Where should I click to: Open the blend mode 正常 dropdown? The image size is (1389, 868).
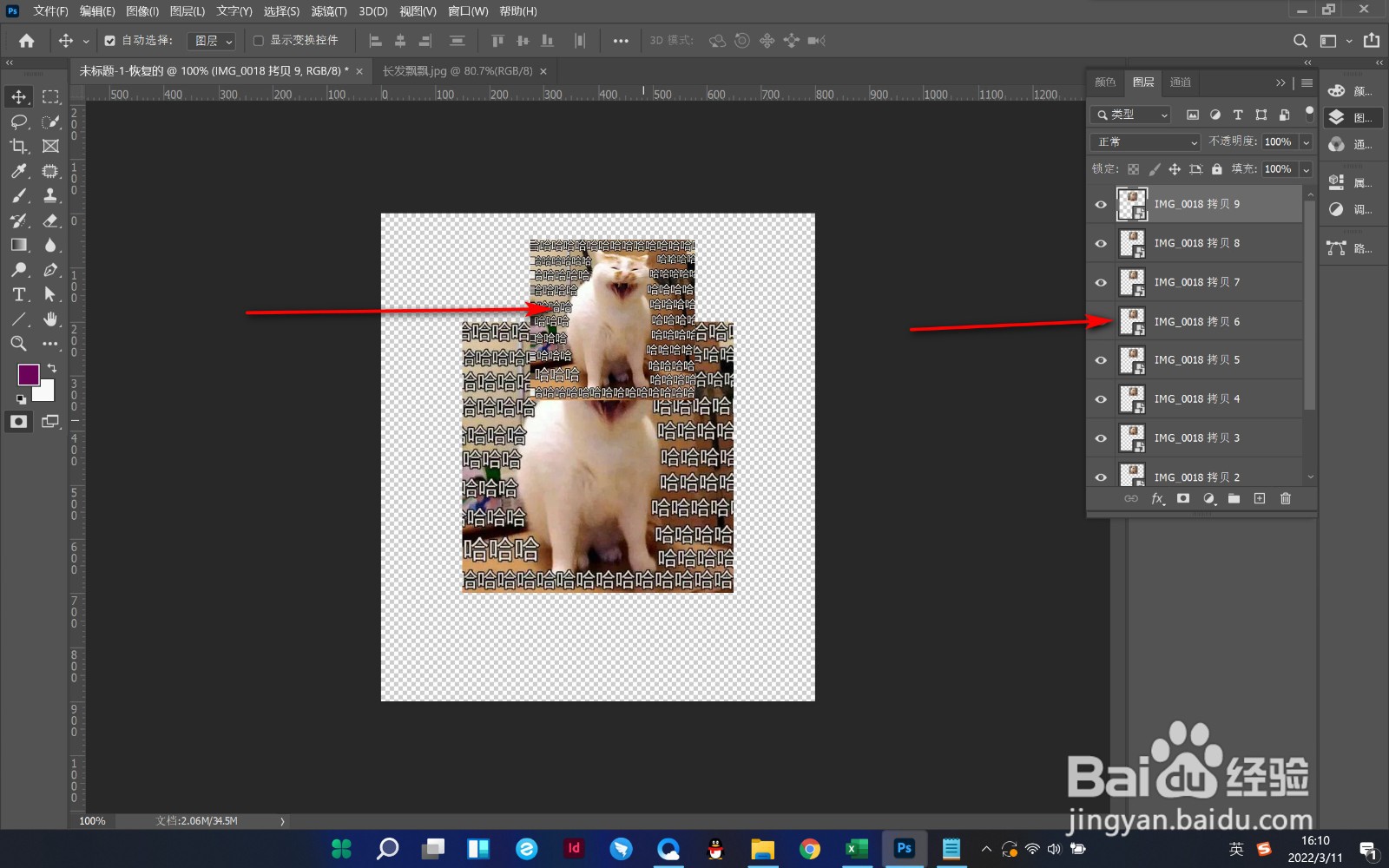(1145, 141)
